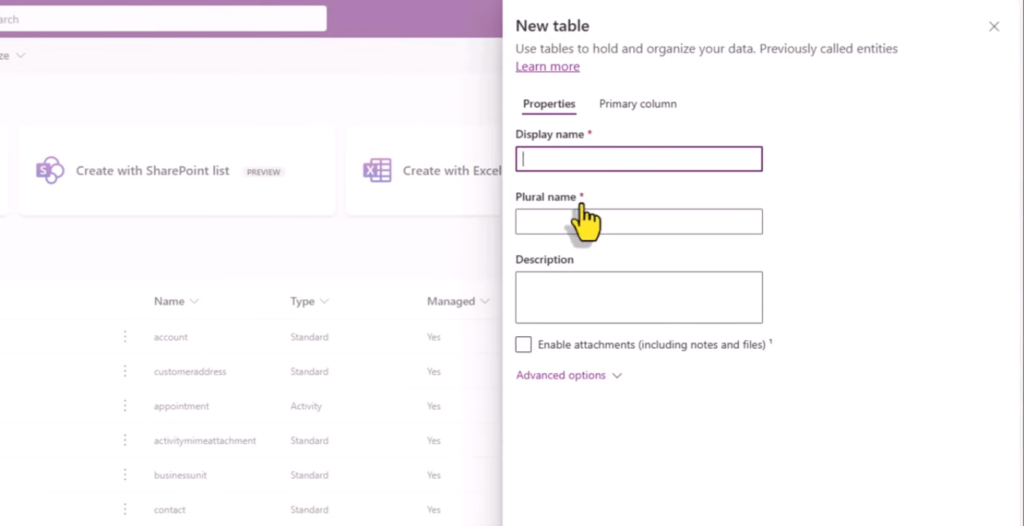Open the more options dots for activitymimeattachment row
Image resolution: width=1024 pixels, height=526 pixels.
pos(125,440)
